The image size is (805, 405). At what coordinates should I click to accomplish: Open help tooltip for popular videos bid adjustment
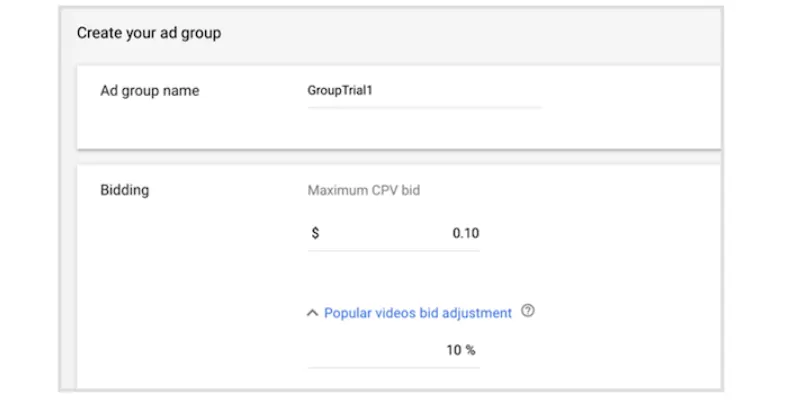tap(527, 311)
